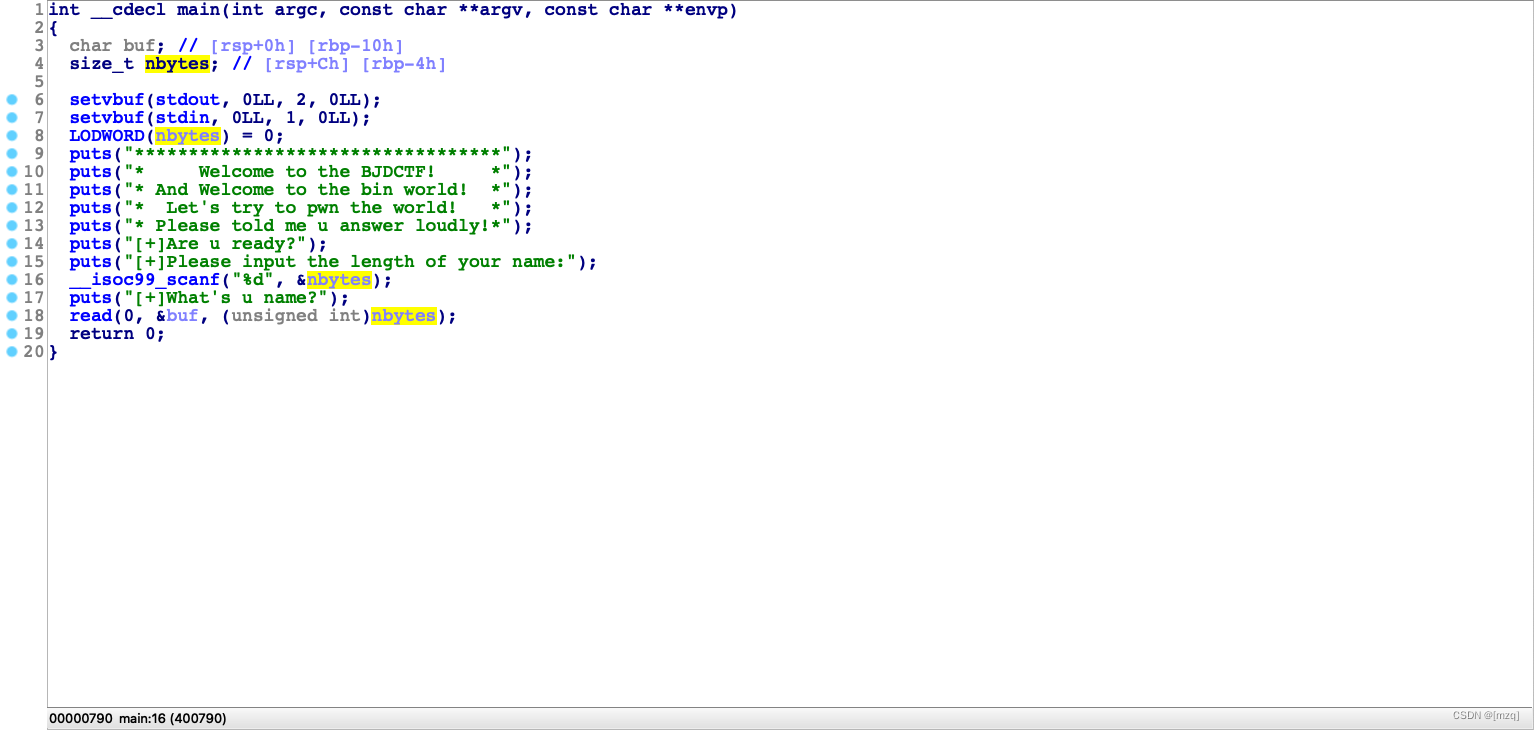Toggle the breakpoint dot on line 17
The image size is (1534, 730).
click(12, 298)
